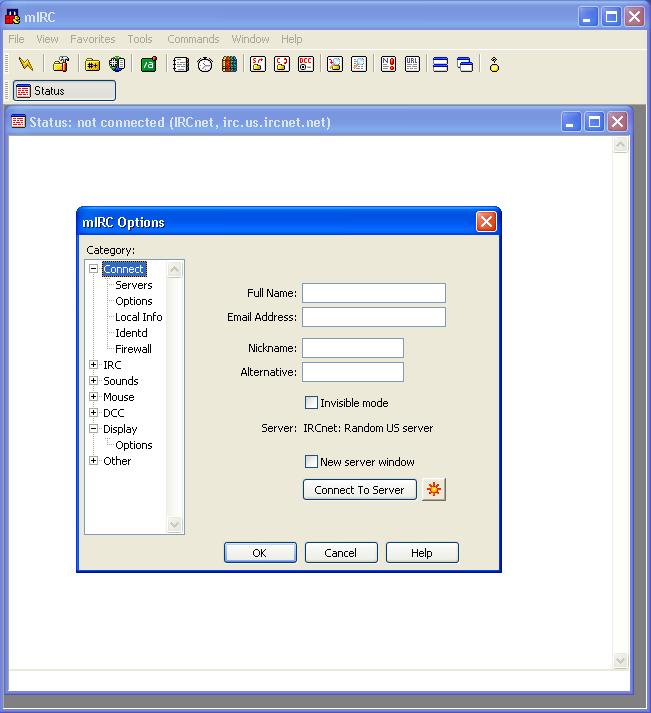Click the tile windows toolbar icon

(440, 65)
